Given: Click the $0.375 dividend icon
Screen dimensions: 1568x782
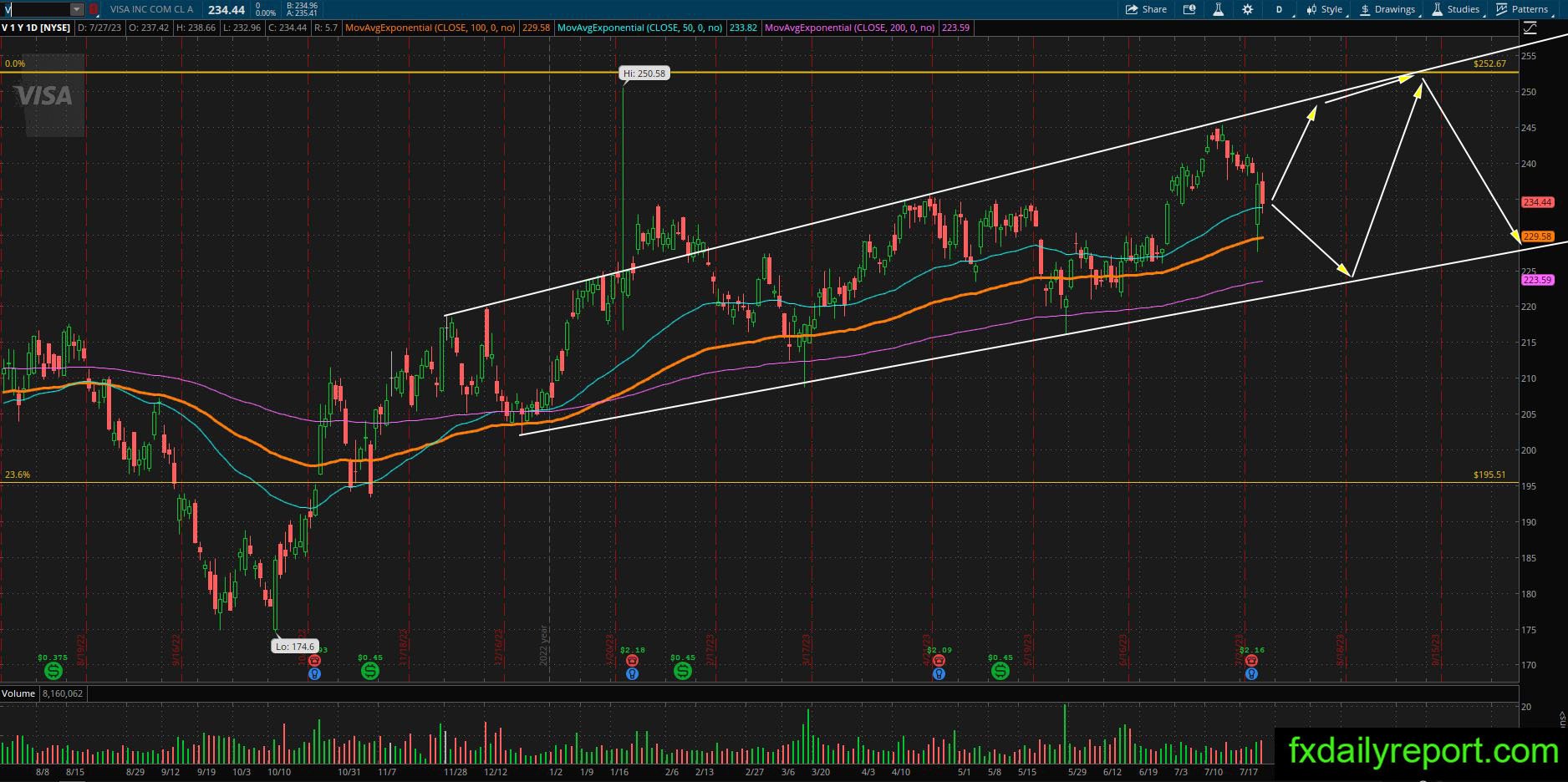Looking at the screenshot, I should (53, 670).
